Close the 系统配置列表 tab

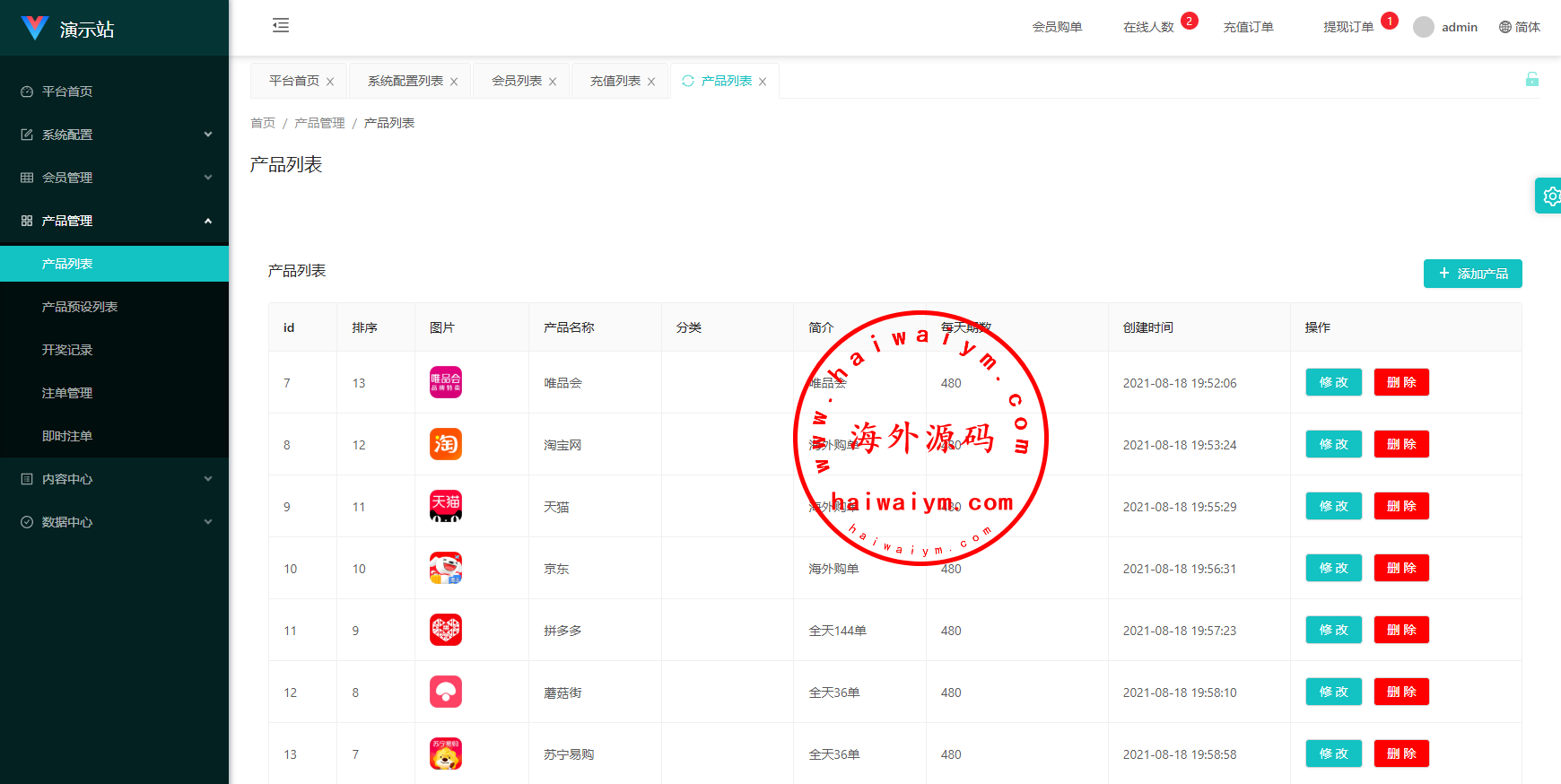point(454,82)
